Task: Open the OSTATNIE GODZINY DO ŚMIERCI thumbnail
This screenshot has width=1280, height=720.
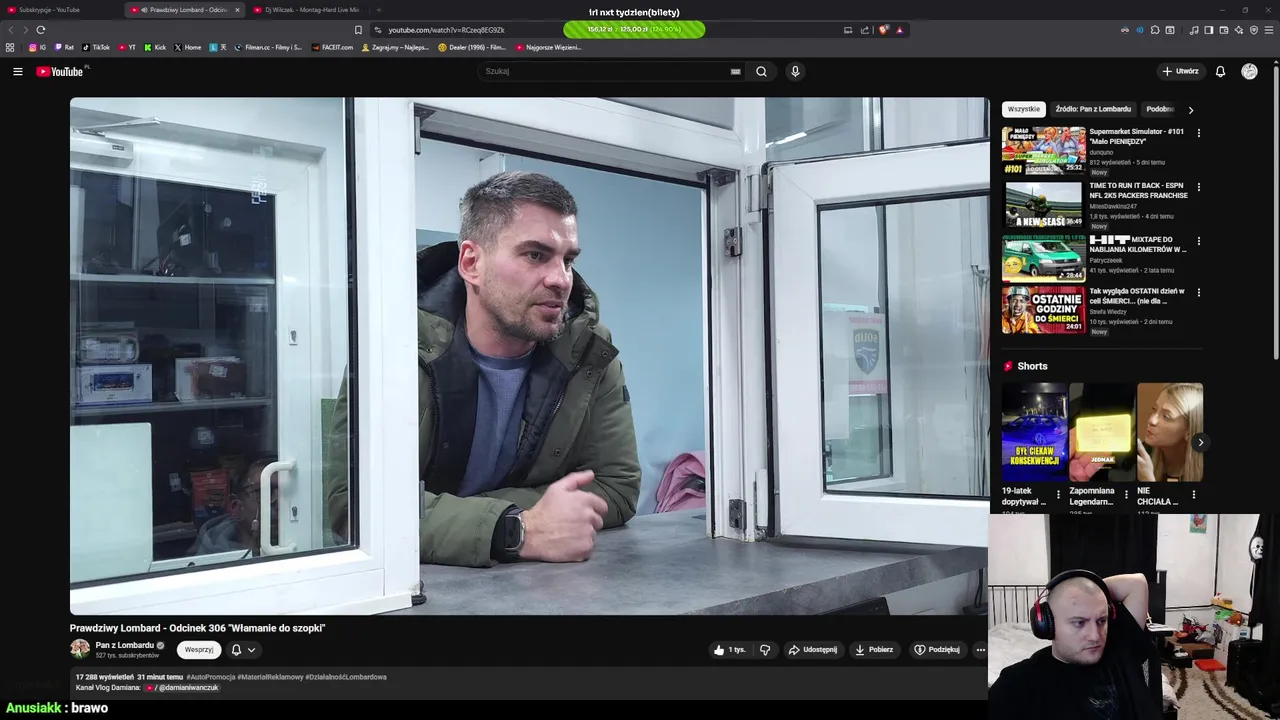Action: [1043, 310]
